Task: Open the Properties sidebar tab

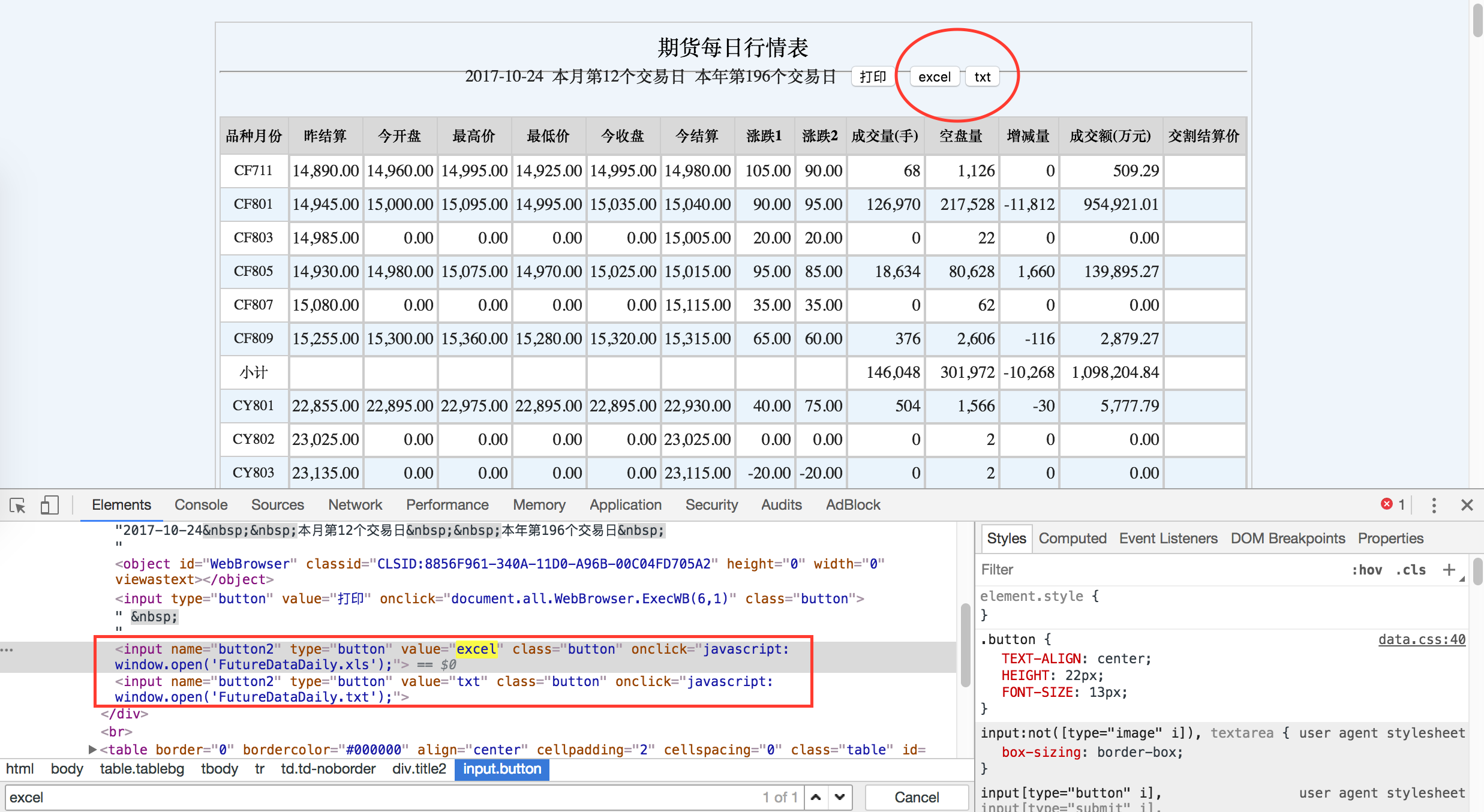Action: tap(1390, 539)
